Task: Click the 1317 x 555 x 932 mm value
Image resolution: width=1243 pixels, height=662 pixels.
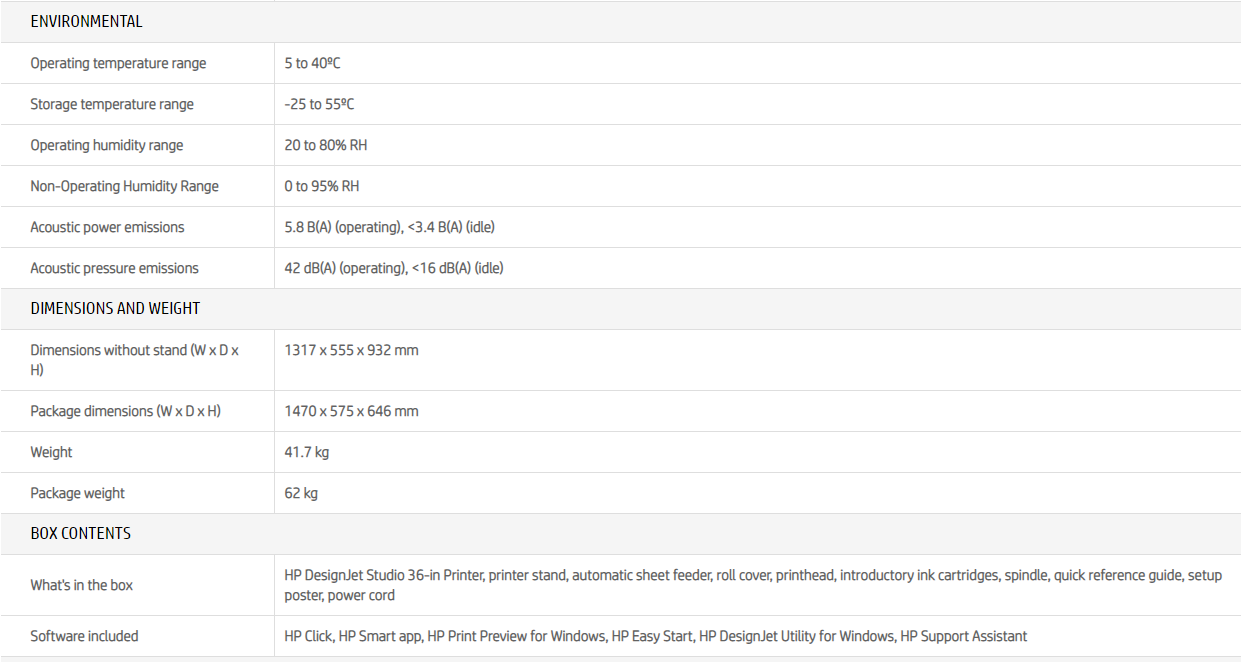Action: tap(351, 350)
